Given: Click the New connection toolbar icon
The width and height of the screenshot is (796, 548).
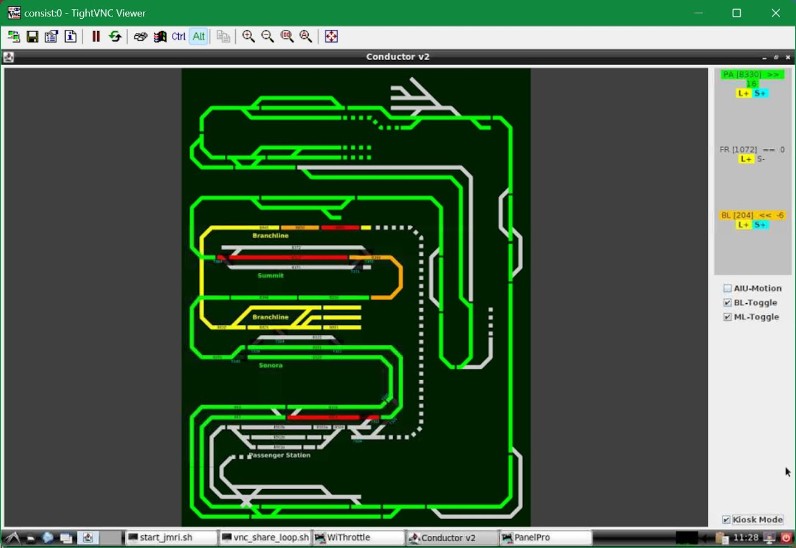Looking at the screenshot, I should point(14,37).
